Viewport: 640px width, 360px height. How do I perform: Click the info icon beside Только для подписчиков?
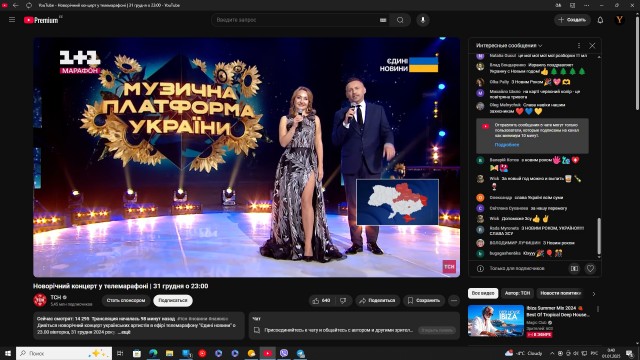[x=480, y=269]
